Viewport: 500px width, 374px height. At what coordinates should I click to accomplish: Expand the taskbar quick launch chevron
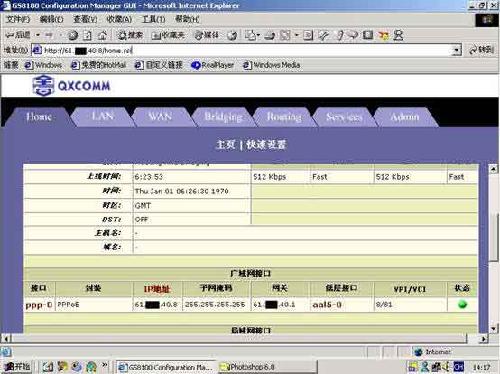[105, 365]
